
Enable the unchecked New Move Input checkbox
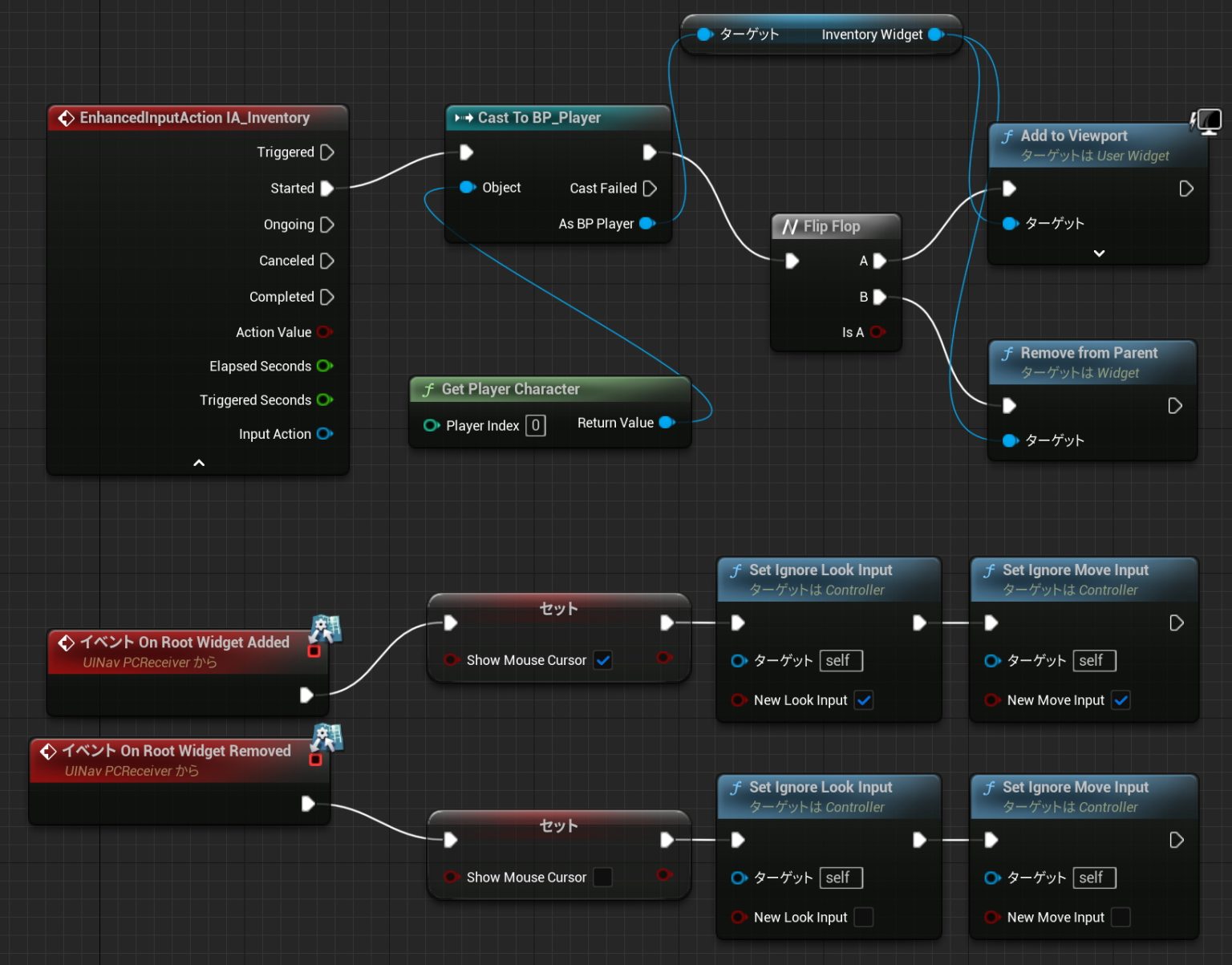[1121, 917]
